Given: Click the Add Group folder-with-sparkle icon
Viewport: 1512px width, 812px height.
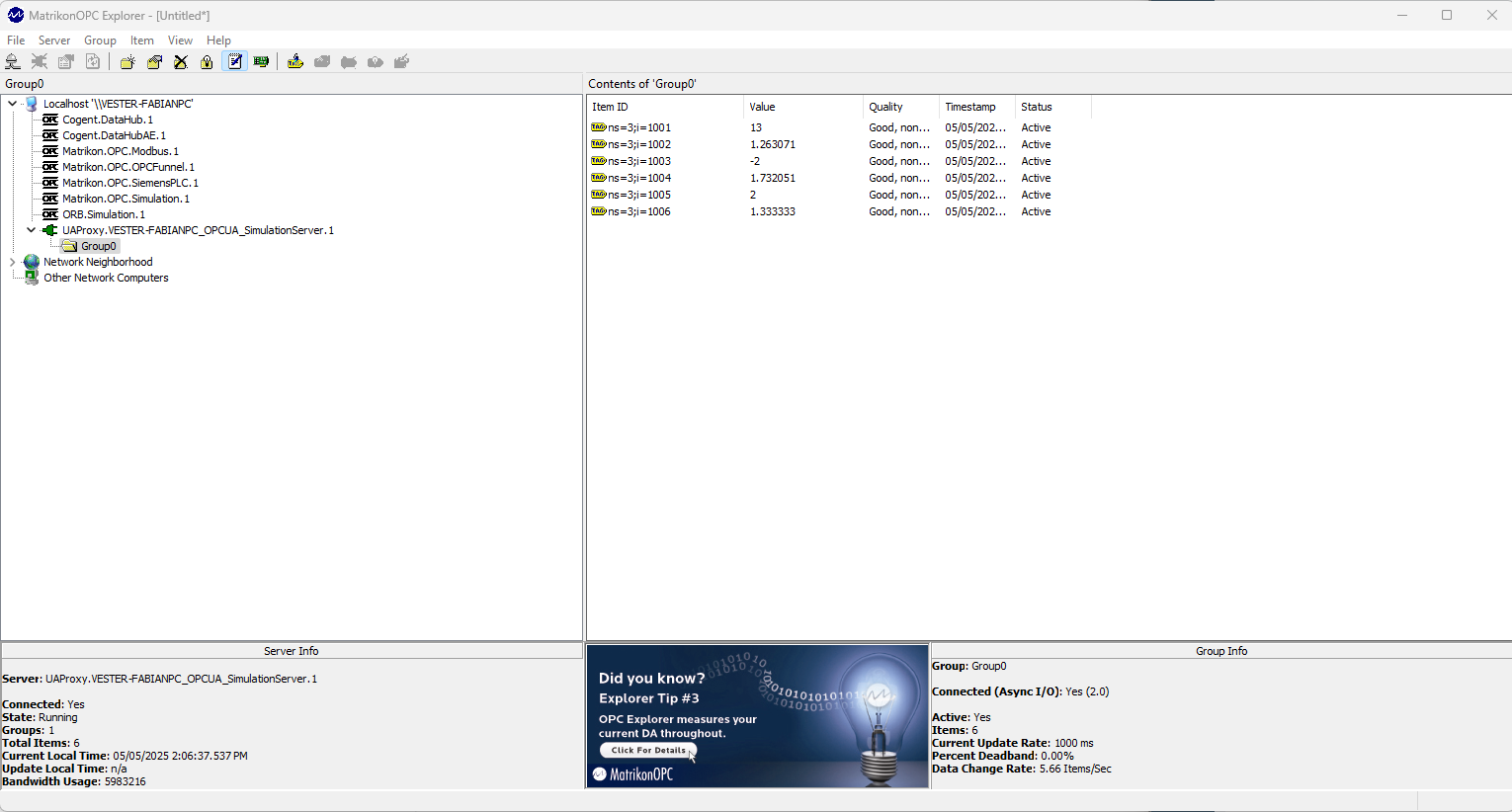Looking at the screenshot, I should click(127, 61).
